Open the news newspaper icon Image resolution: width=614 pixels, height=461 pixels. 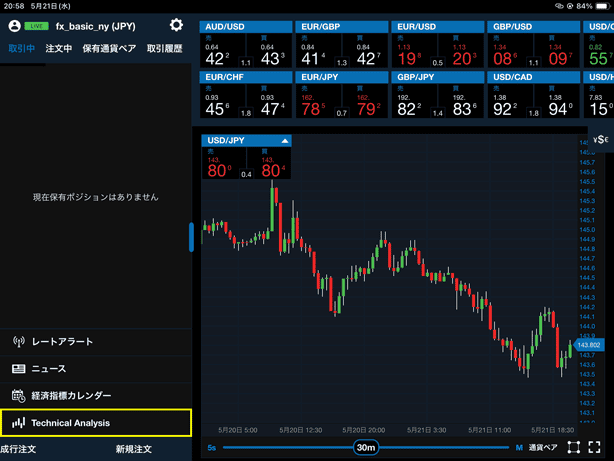coord(18,369)
